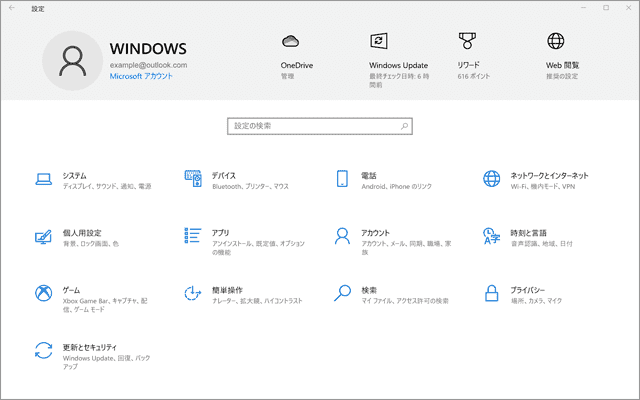Click the Web 閲覧 label in the header

click(x=562, y=65)
